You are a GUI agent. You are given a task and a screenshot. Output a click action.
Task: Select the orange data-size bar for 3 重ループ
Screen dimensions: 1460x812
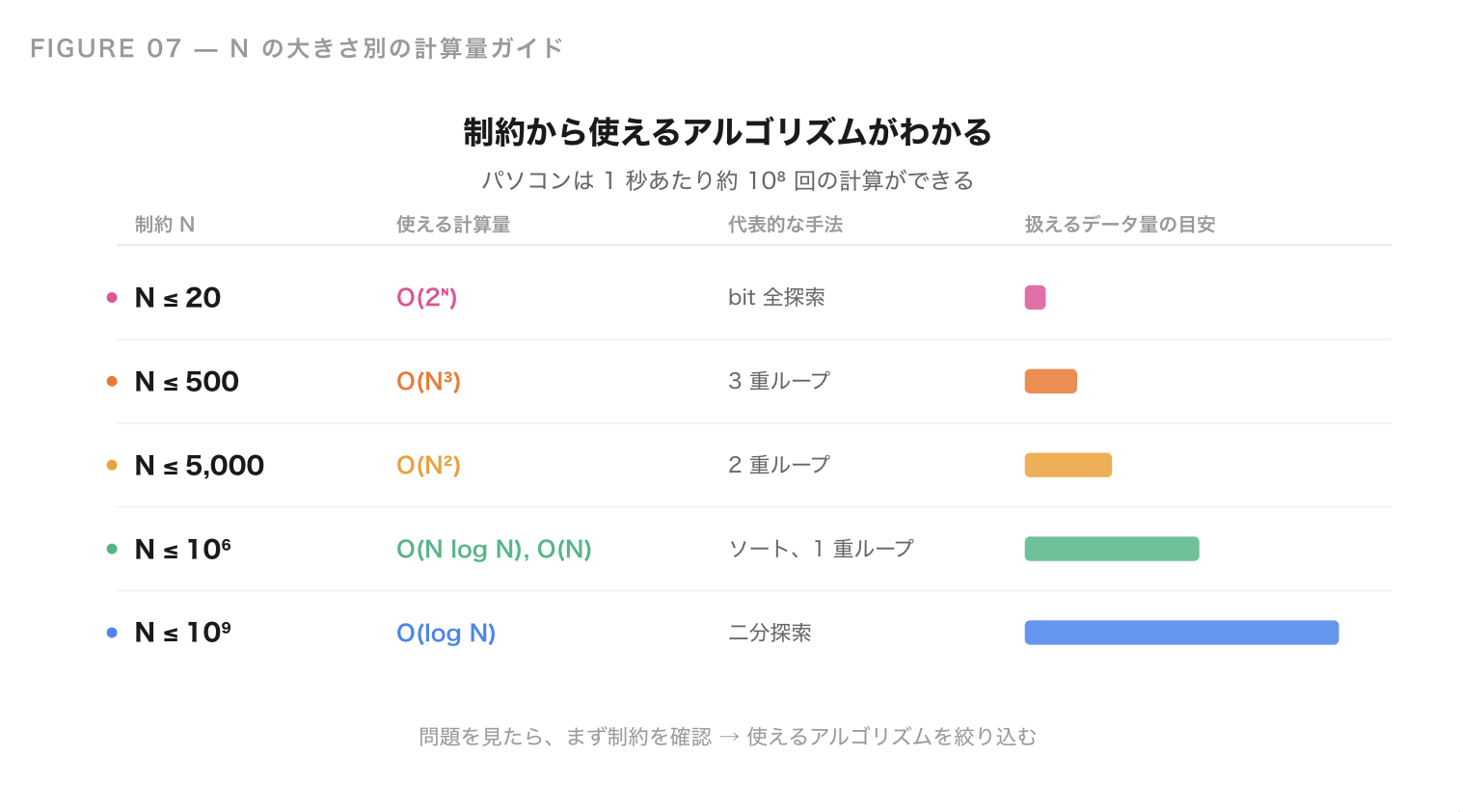point(1050,381)
